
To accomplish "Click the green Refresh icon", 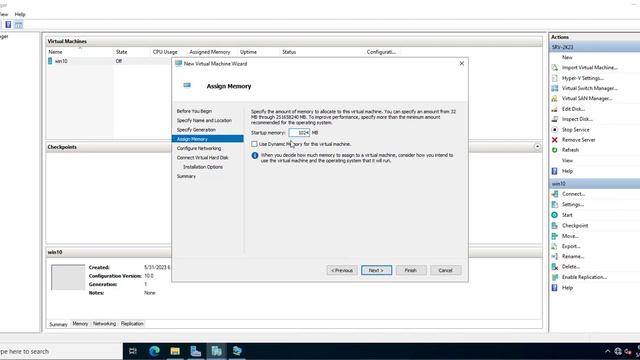I will point(554,150).
